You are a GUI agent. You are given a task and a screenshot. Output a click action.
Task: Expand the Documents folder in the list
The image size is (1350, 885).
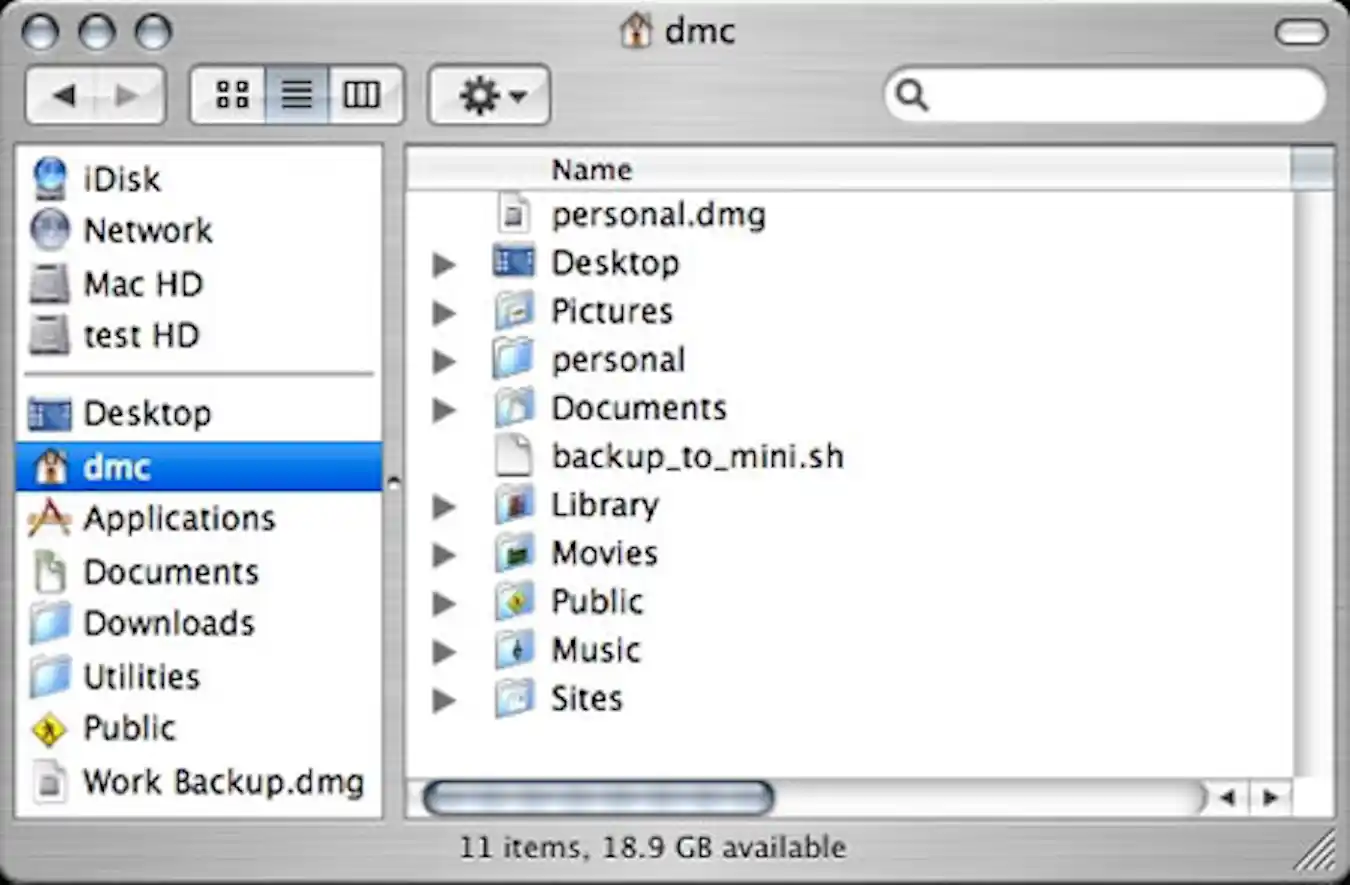click(x=443, y=408)
